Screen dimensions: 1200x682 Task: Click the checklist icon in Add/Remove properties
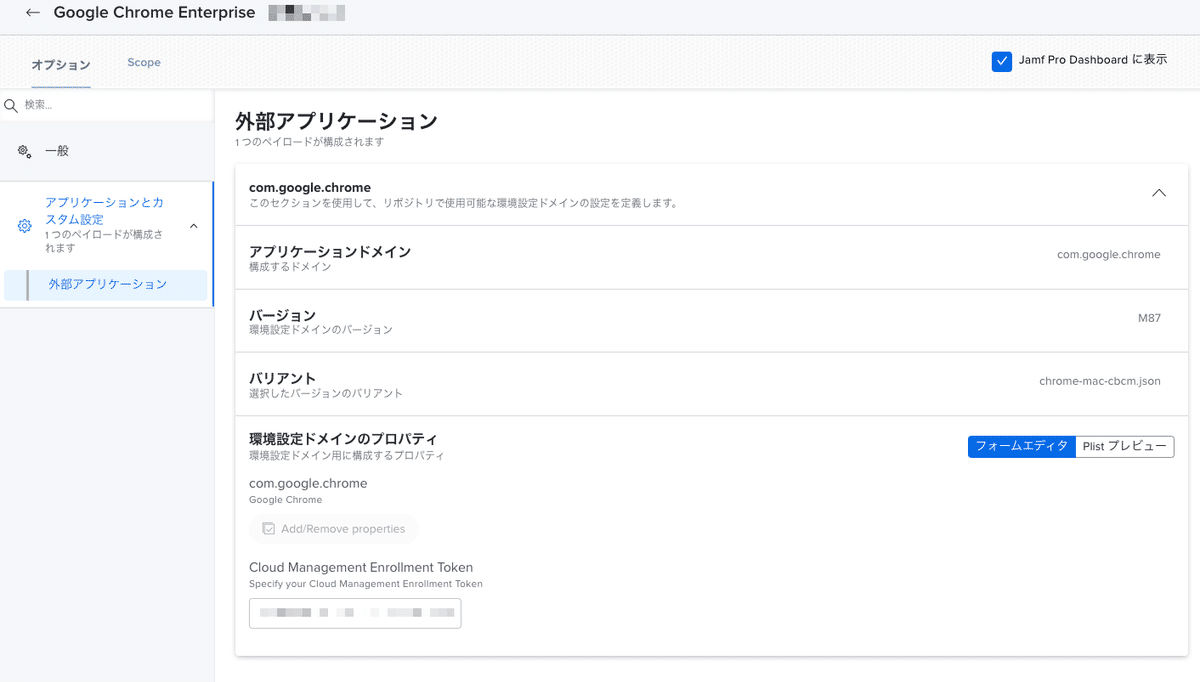268,529
